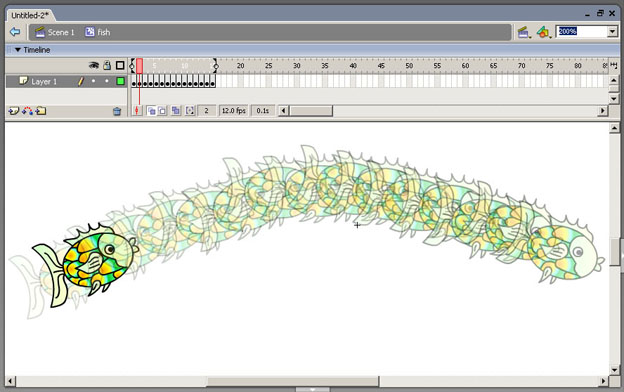This screenshot has width=624, height=392.
Task: Click the stage horizontal scrollbar thumb
Action: (292, 381)
